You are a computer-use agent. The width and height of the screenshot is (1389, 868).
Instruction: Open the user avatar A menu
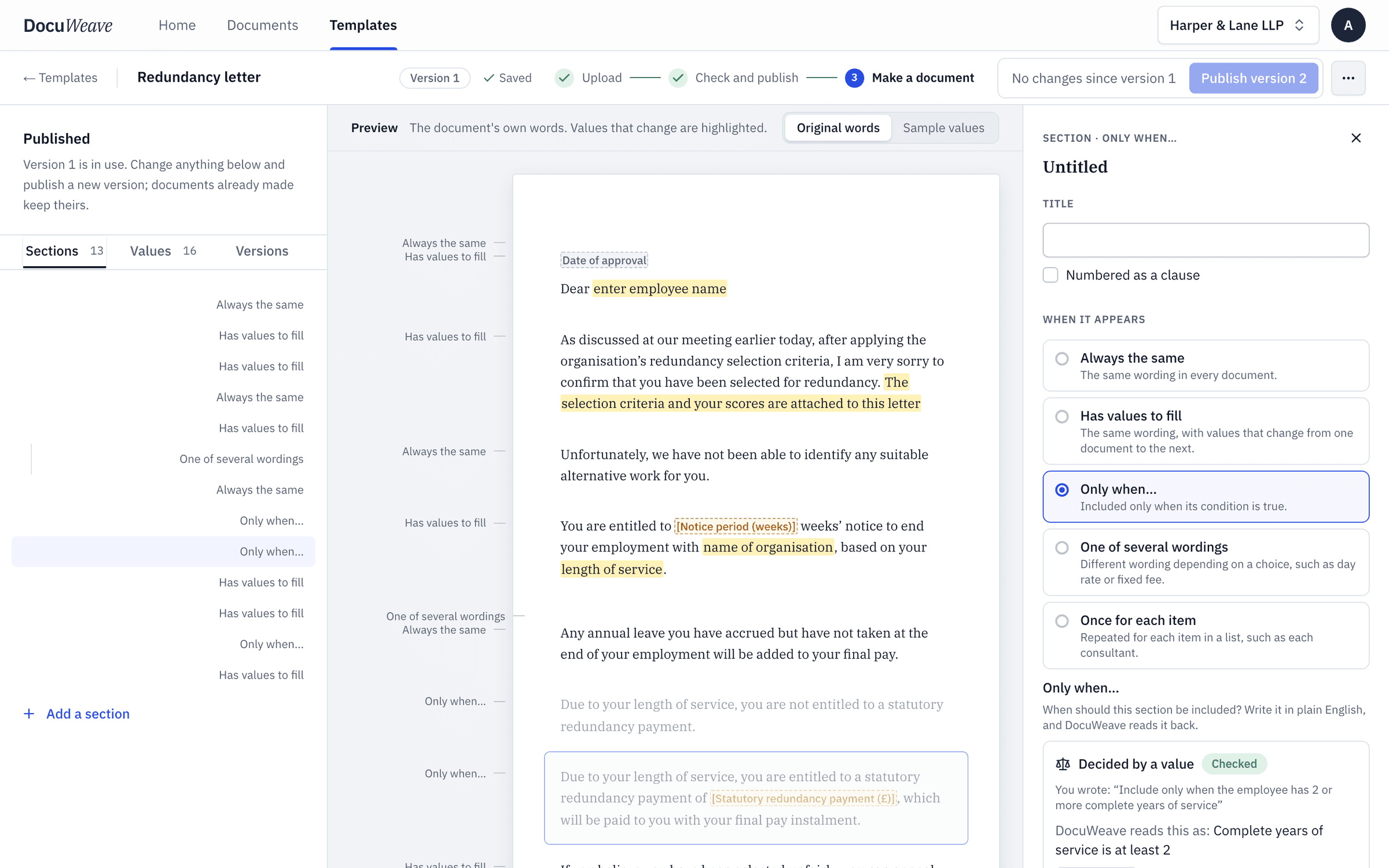1348,25
